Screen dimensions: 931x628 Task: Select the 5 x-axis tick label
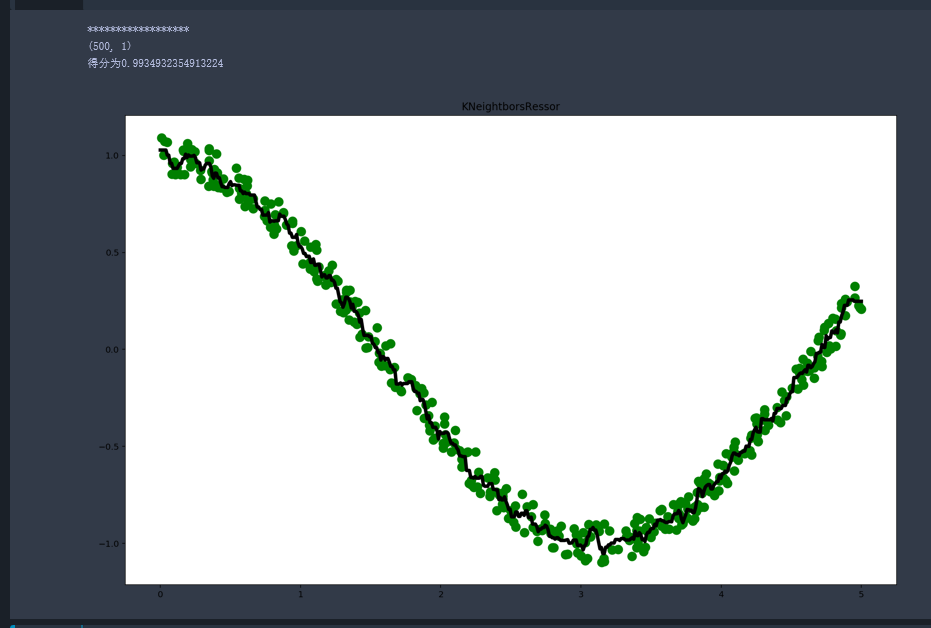(861, 595)
